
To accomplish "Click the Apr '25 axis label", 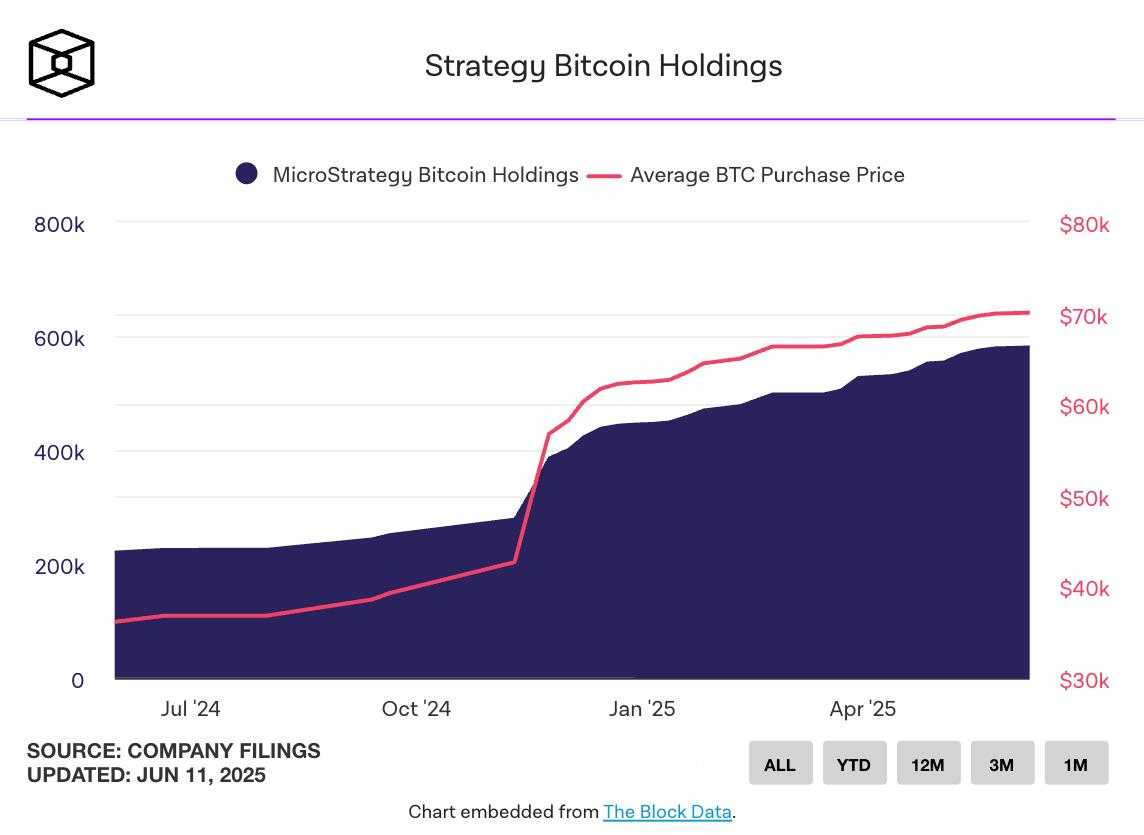I will 863,709.
